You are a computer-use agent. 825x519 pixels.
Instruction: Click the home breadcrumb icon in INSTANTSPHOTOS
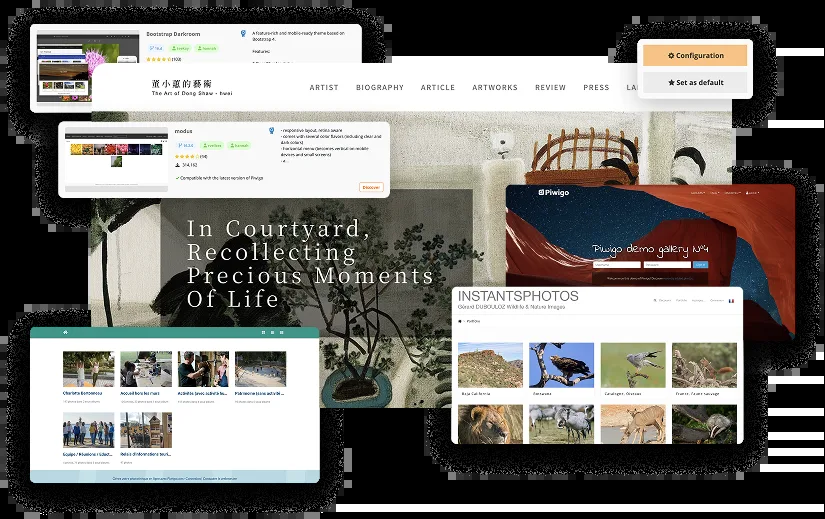pyautogui.click(x=460, y=321)
